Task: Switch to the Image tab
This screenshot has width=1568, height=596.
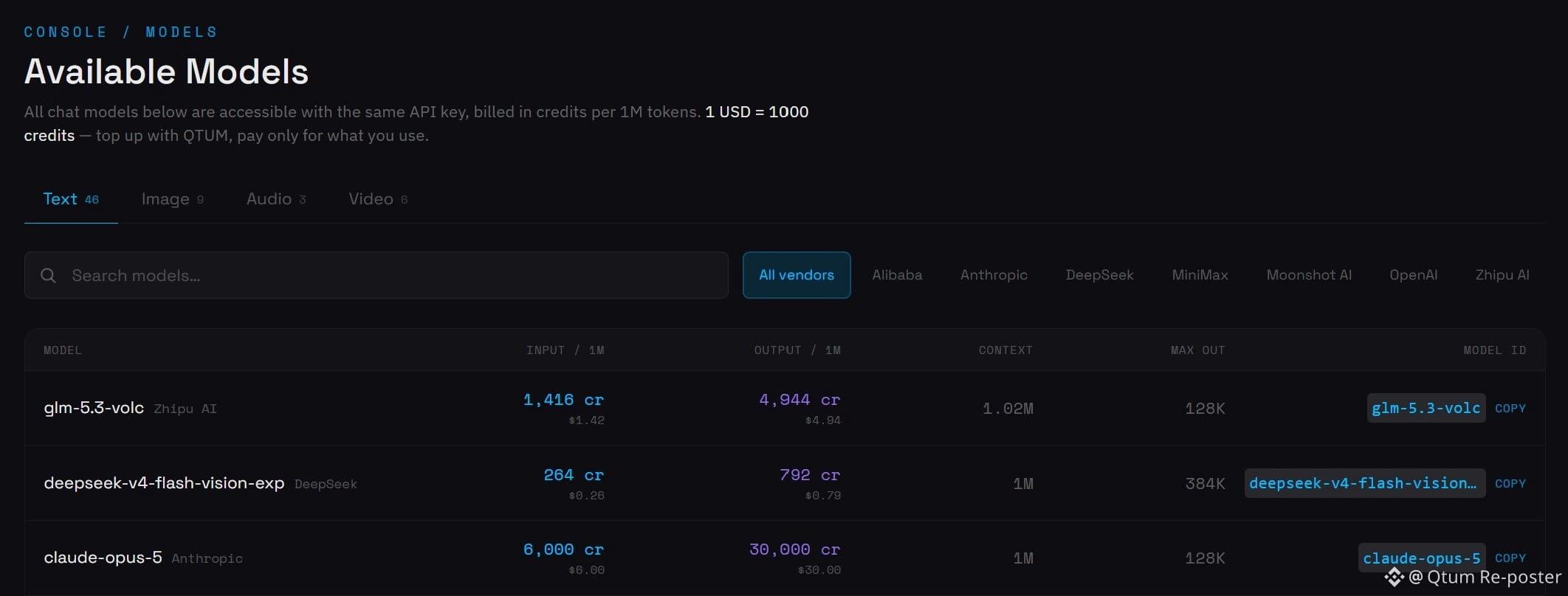Action: (173, 199)
